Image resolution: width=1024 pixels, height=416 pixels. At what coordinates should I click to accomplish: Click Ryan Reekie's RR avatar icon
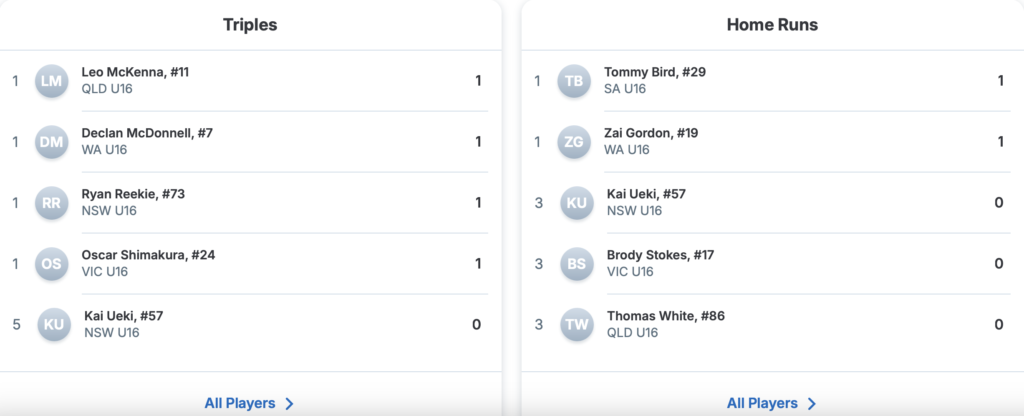(51, 203)
